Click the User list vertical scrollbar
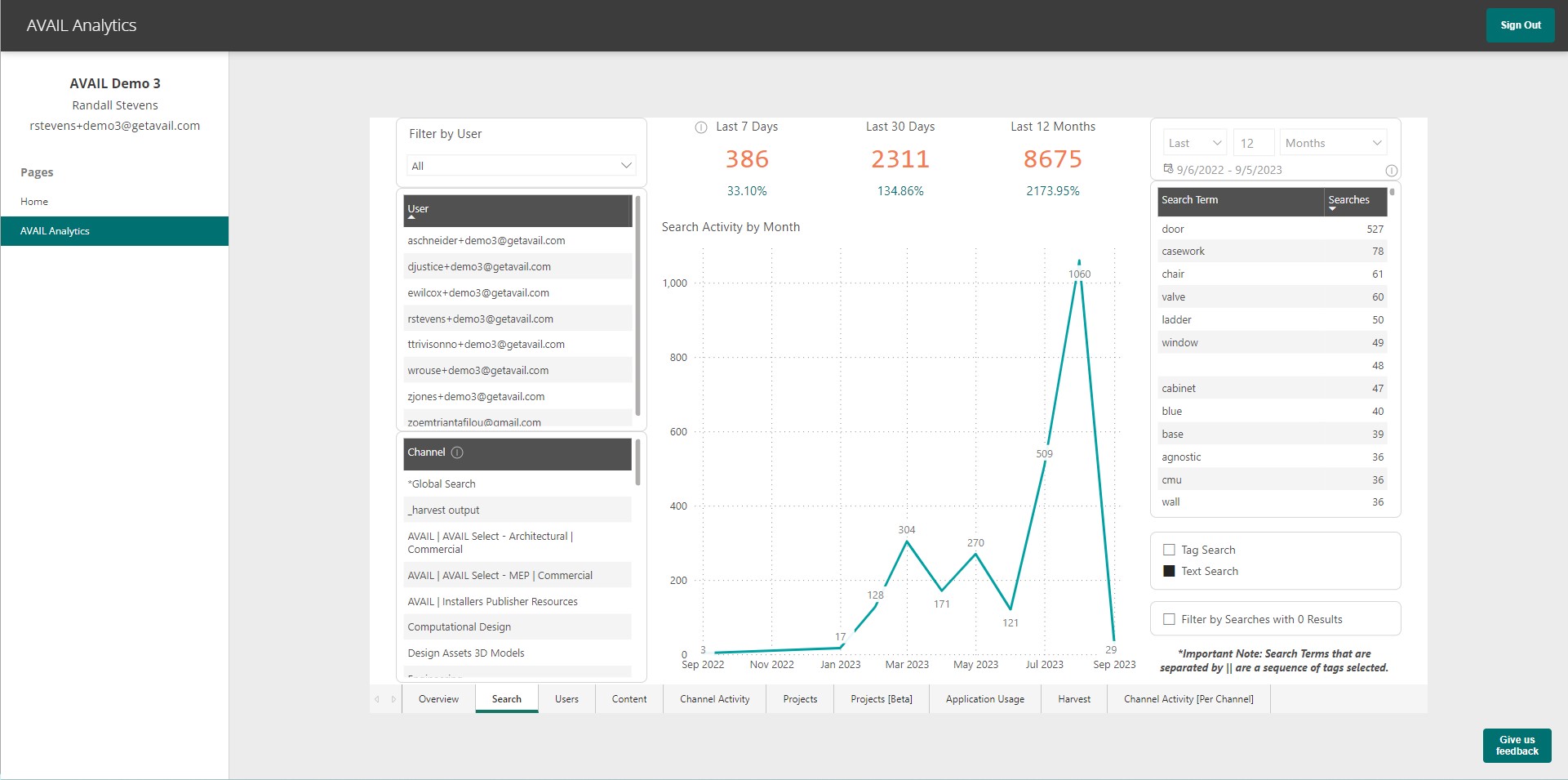The height and width of the screenshot is (780, 1568). pos(637,305)
